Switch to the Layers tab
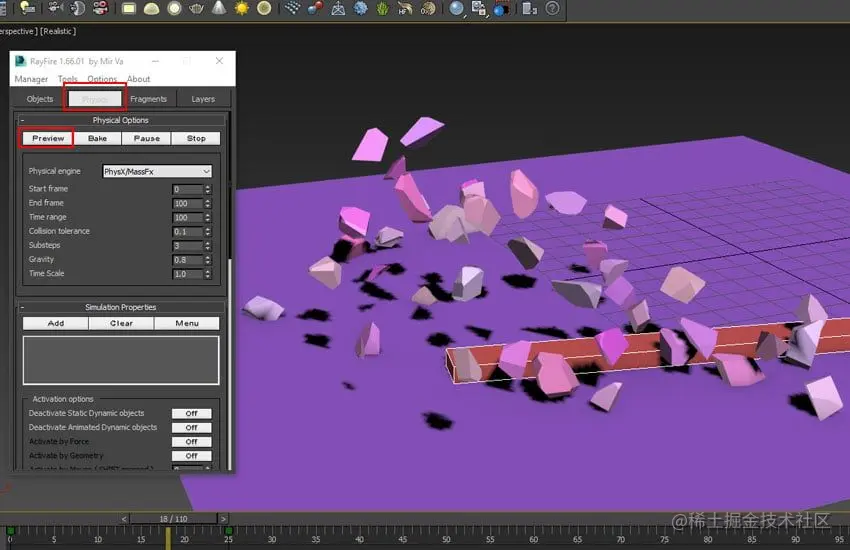 (203, 99)
